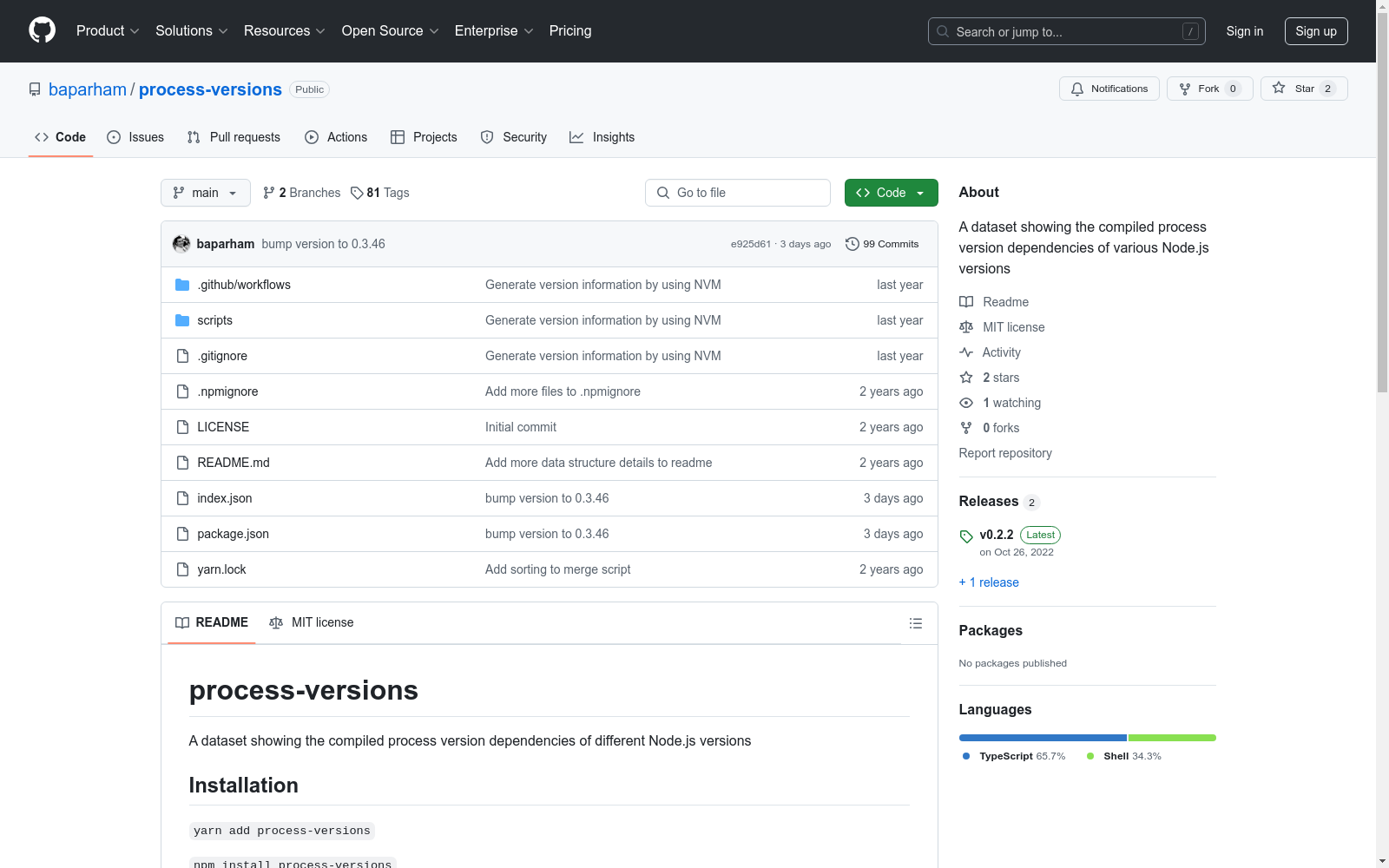Click the Sign in link

point(1245,31)
